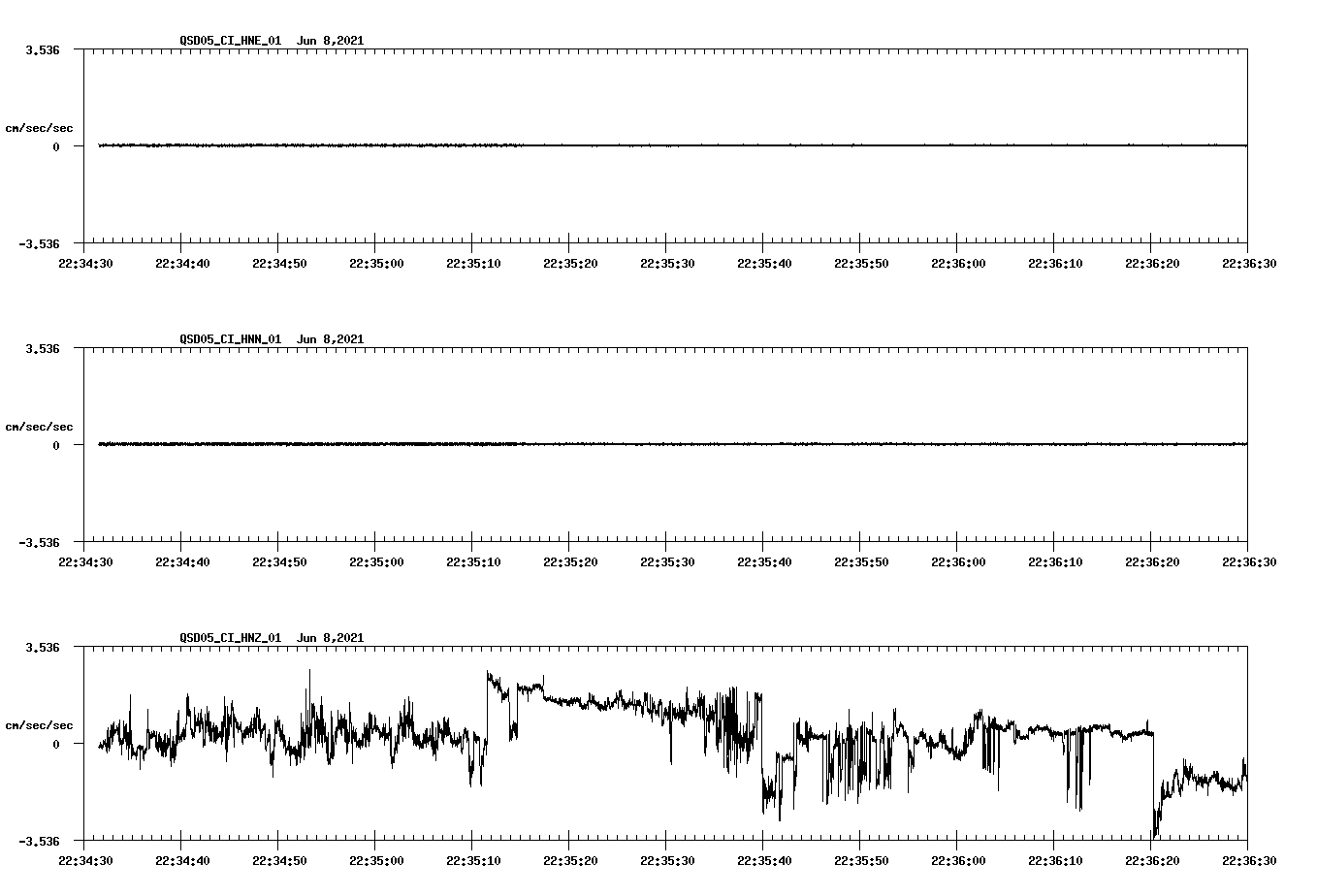The height and width of the screenshot is (896, 1317).
Task: Choose 22:34:40 time label under HNZ plot
Action: pos(182,861)
